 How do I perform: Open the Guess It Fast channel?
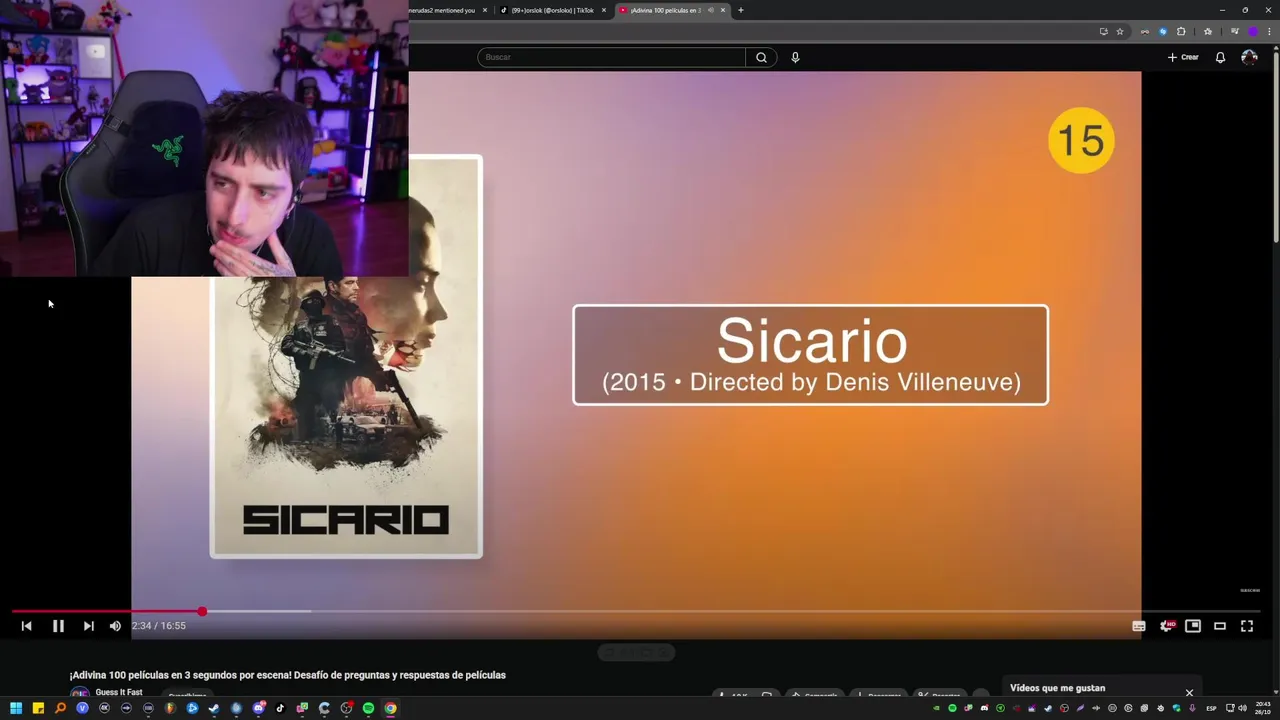pyautogui.click(x=119, y=692)
